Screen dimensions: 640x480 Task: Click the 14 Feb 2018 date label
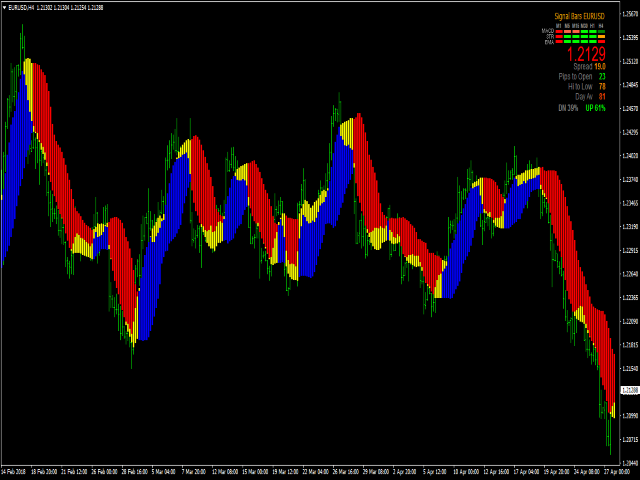pyautogui.click(x=14, y=472)
